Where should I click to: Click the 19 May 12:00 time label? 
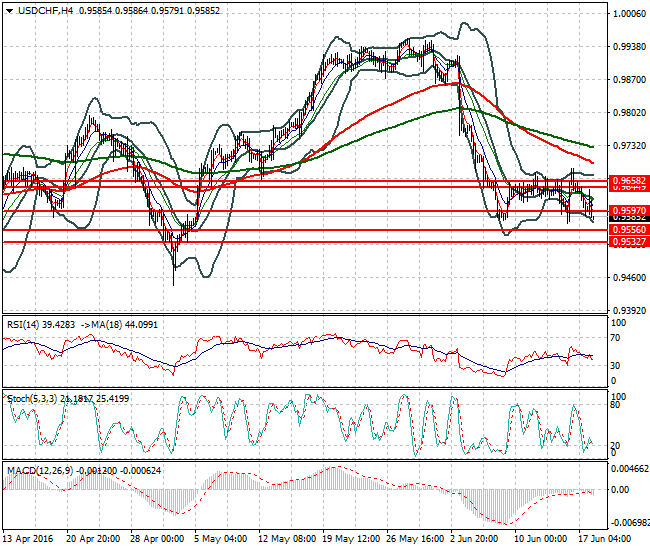(351, 539)
